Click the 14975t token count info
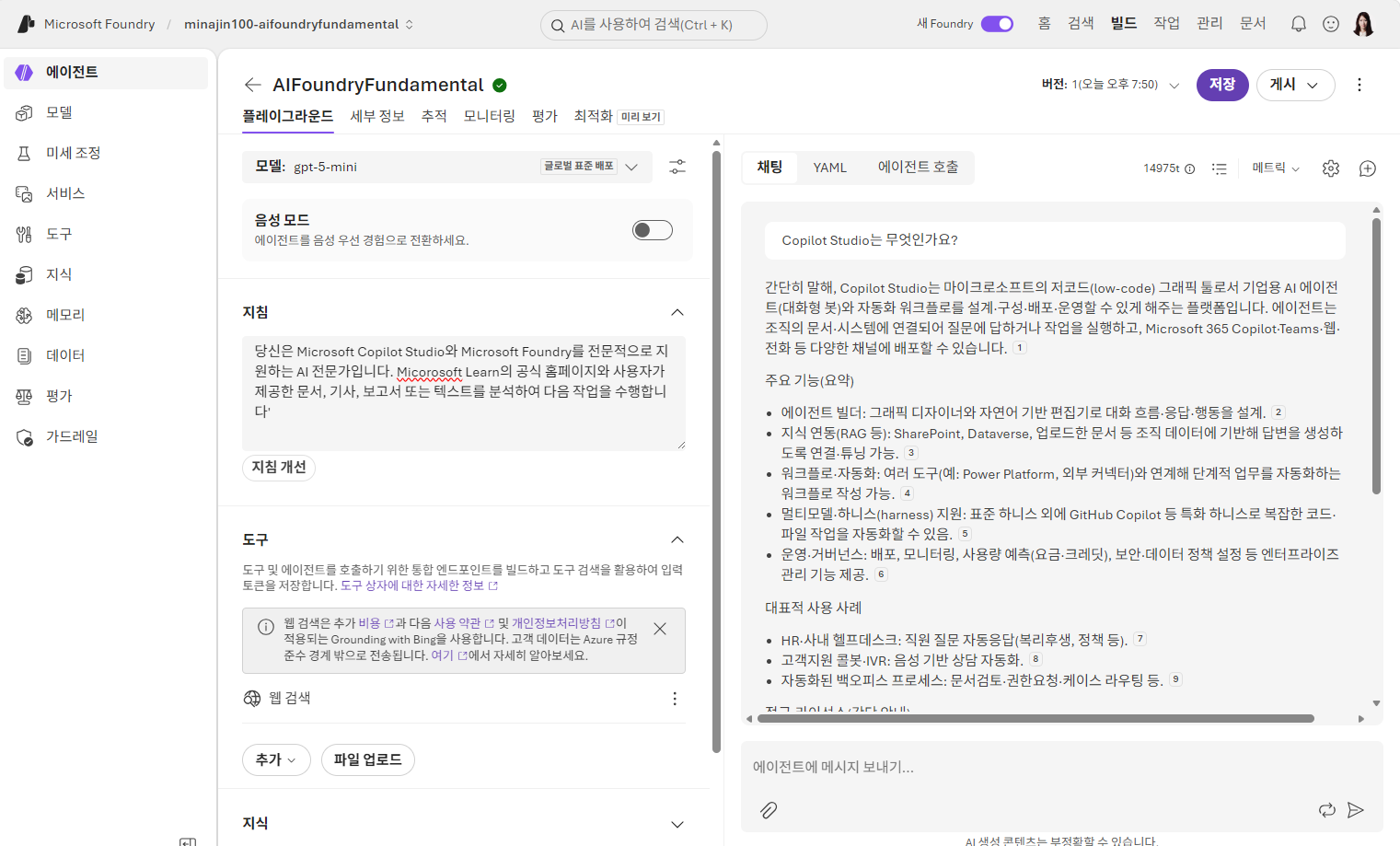This screenshot has height=846, width=1400. [x=1169, y=168]
